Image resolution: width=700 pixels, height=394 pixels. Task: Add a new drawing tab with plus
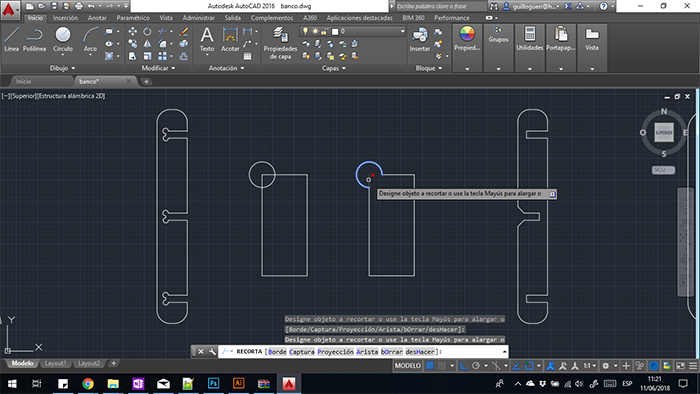click(x=146, y=81)
